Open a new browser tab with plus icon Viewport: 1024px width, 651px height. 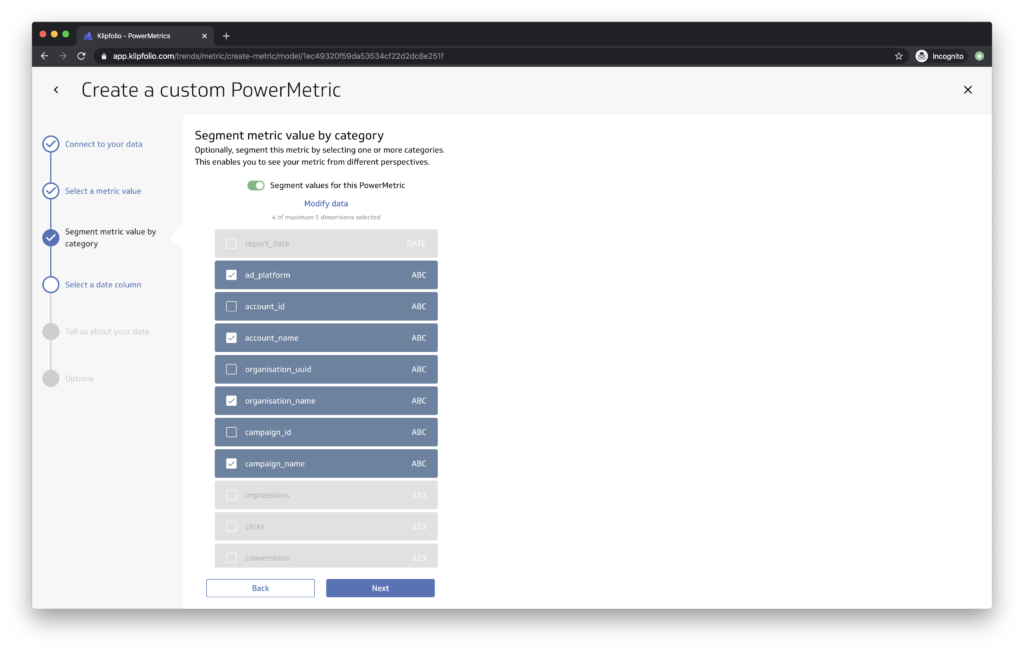(x=226, y=36)
